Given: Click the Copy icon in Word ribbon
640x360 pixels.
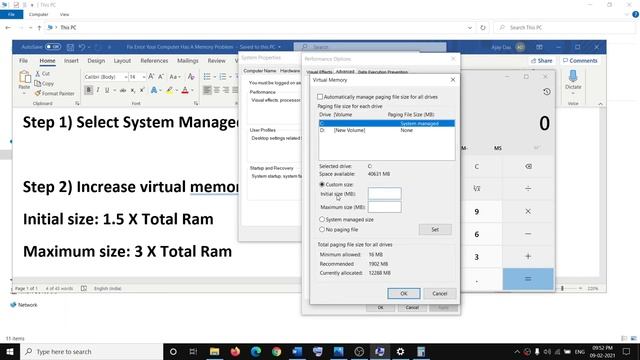Looking at the screenshot, I should click(38, 83).
